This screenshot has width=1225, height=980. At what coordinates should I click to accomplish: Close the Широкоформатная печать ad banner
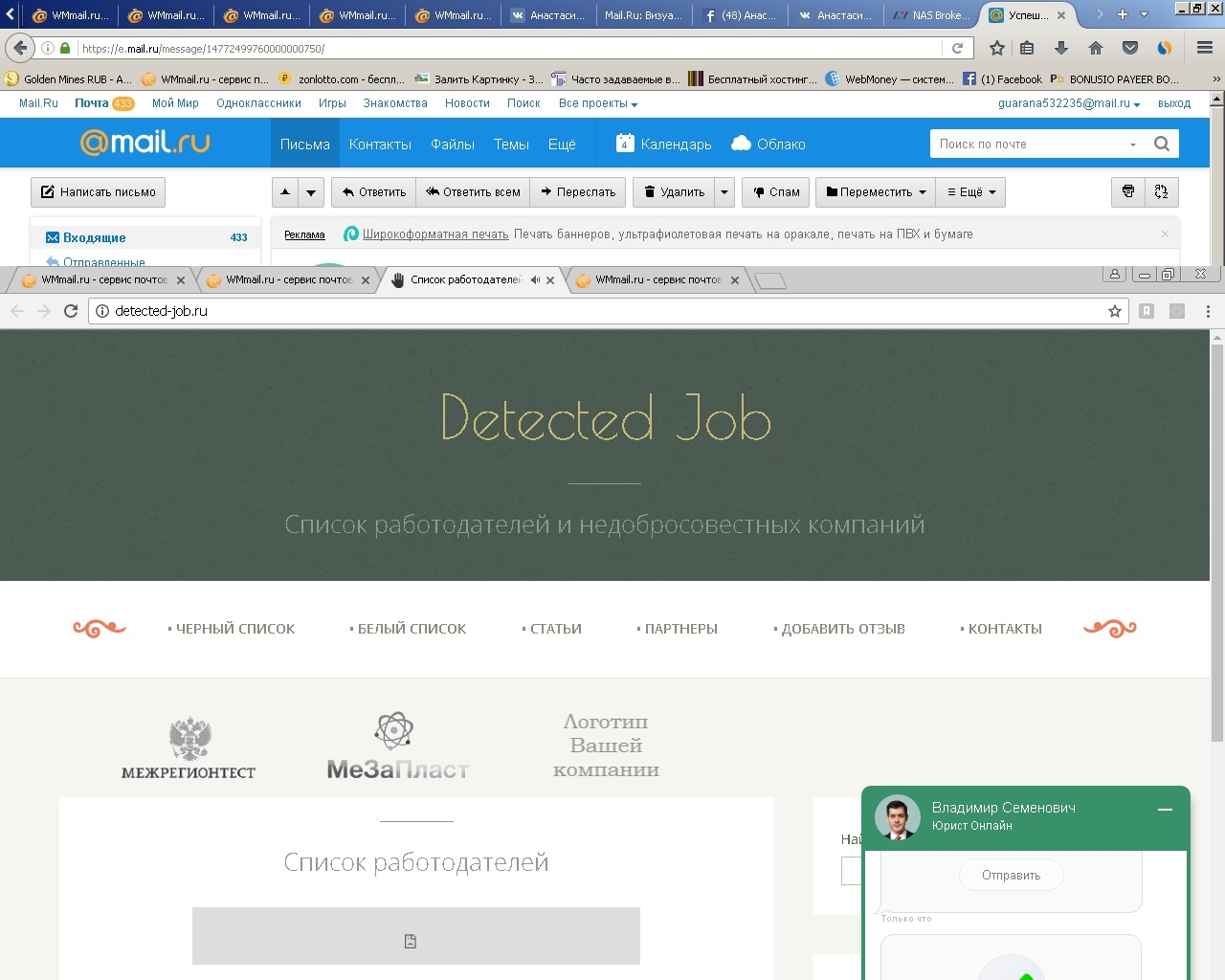(x=1165, y=234)
